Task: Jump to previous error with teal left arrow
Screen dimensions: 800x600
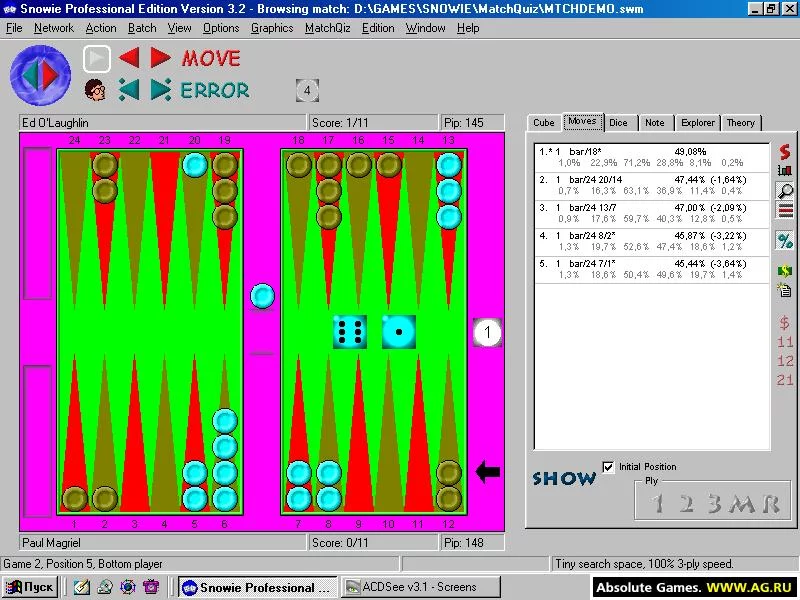Action: 129,90
